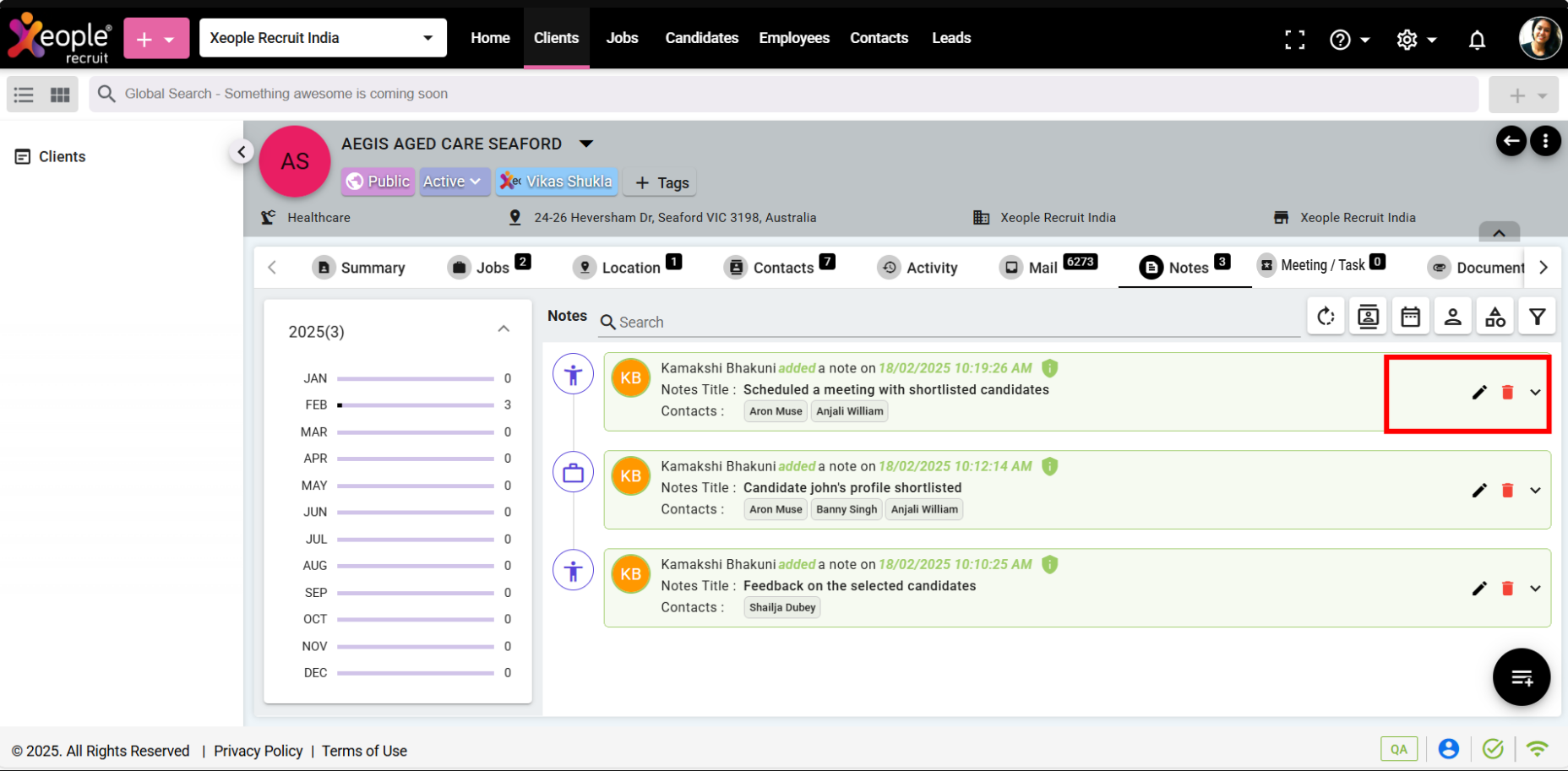Screen dimensions: 1568x771
Task: Change the Active status dropdown
Action: [x=454, y=182]
